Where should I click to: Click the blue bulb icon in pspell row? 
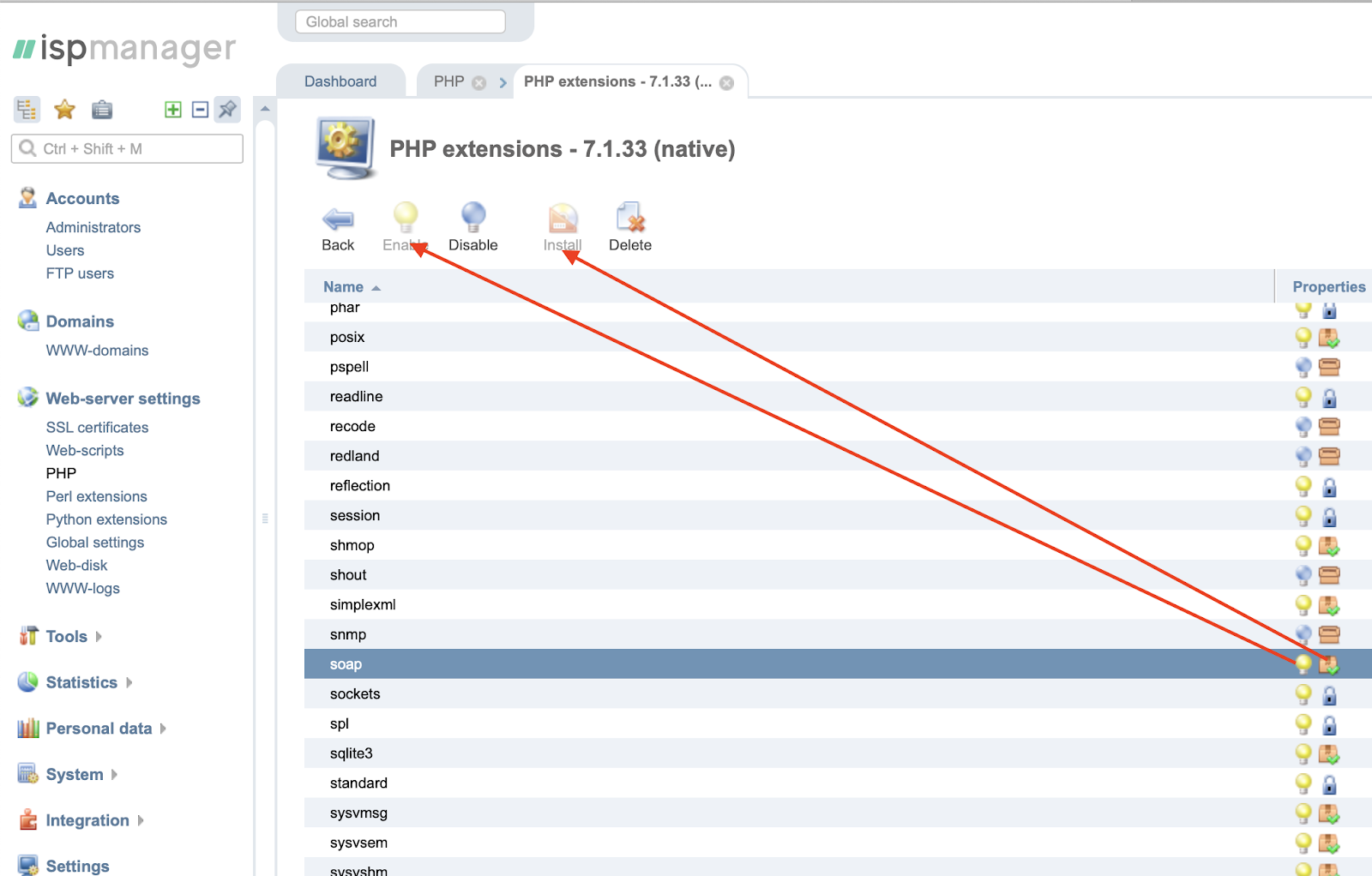click(1303, 367)
